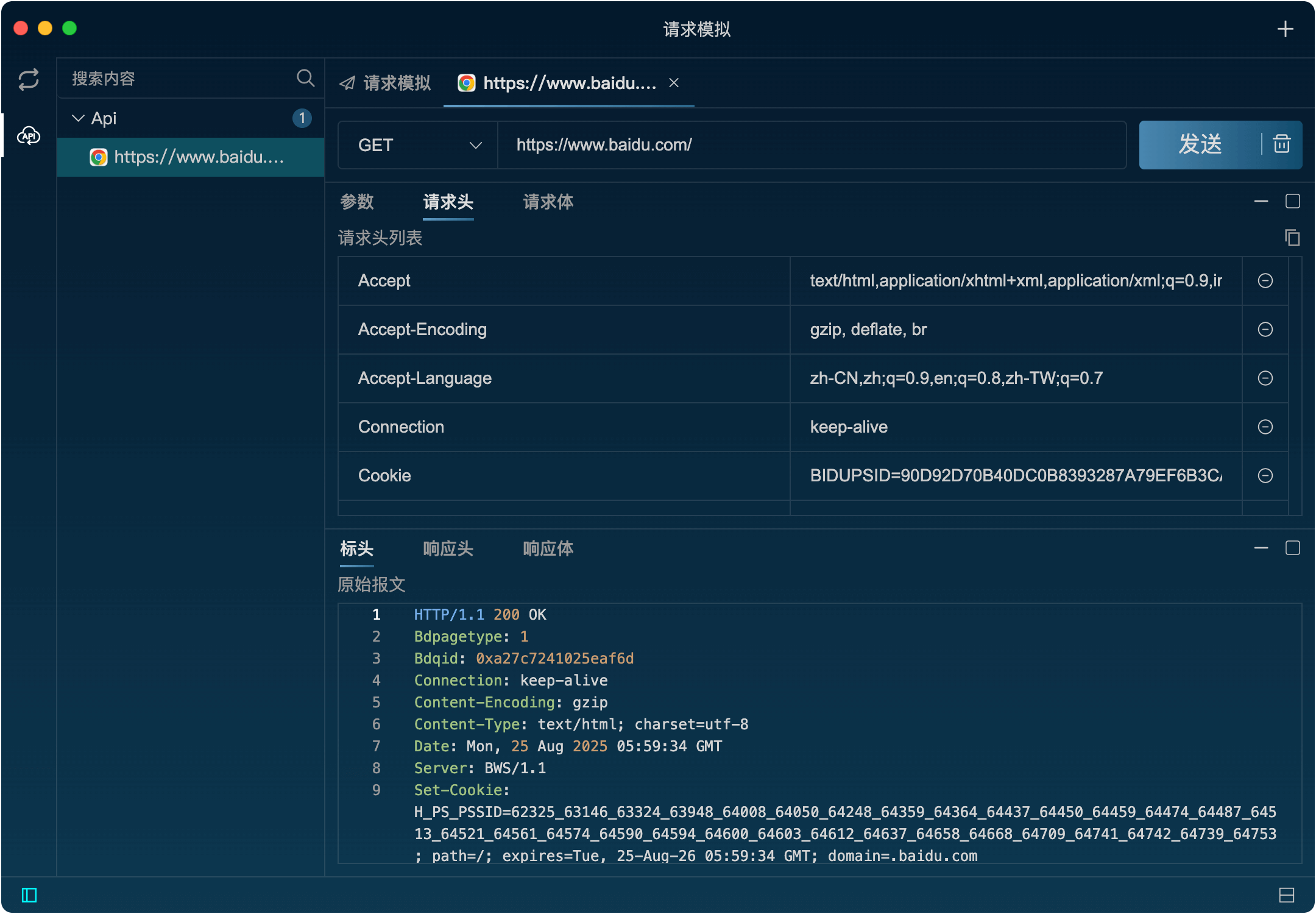Close the baidu request tab
Viewport: 1316px width, 914px height.
coord(674,83)
